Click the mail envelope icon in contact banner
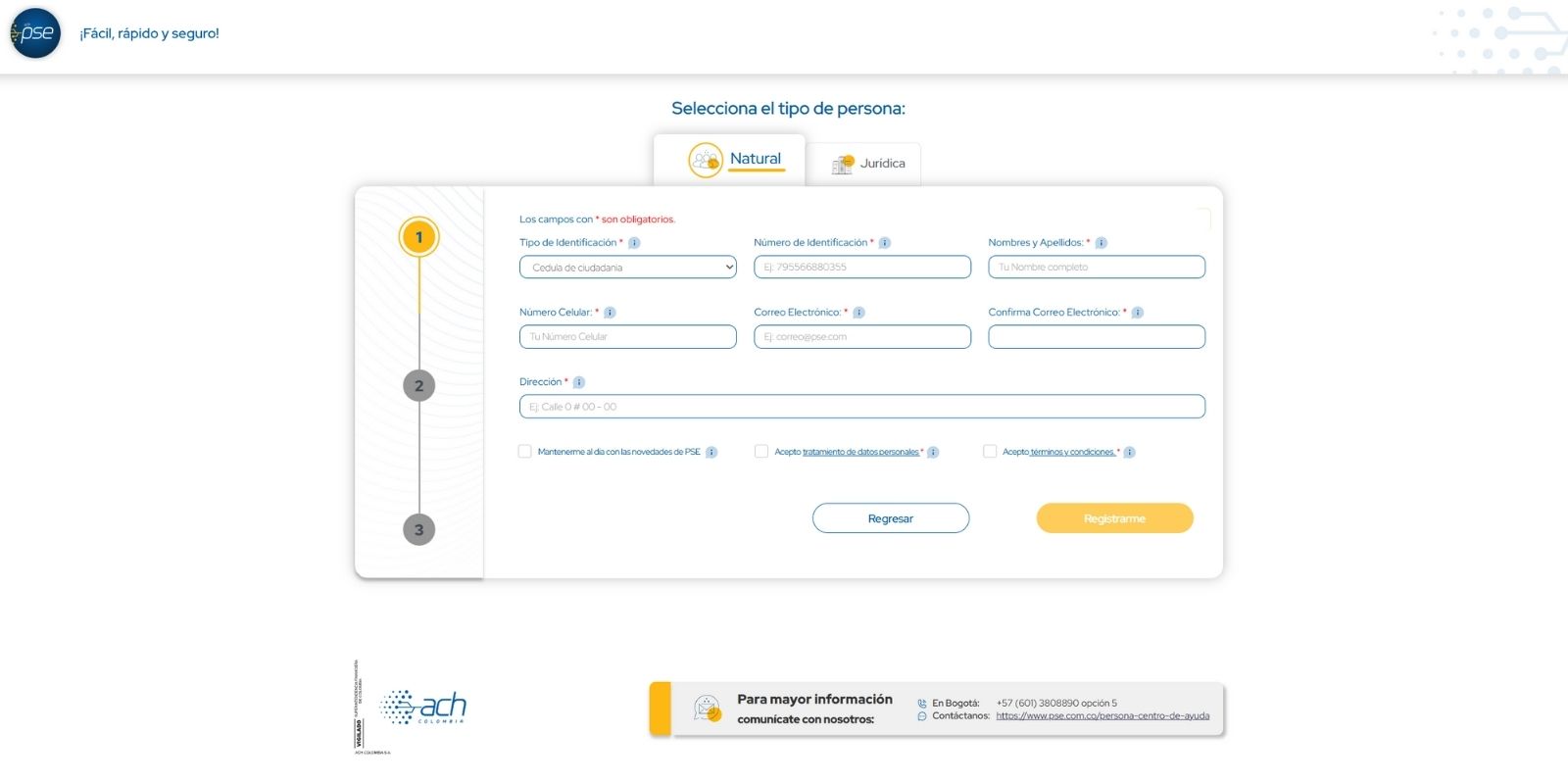Viewport: 1568px width, 784px height. tap(708, 708)
